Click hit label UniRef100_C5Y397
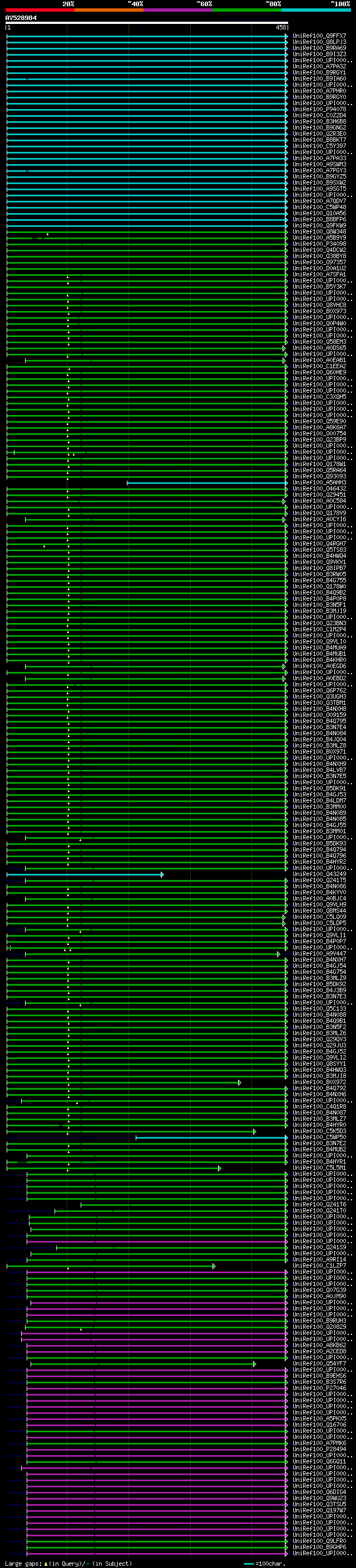 [319, 146]
